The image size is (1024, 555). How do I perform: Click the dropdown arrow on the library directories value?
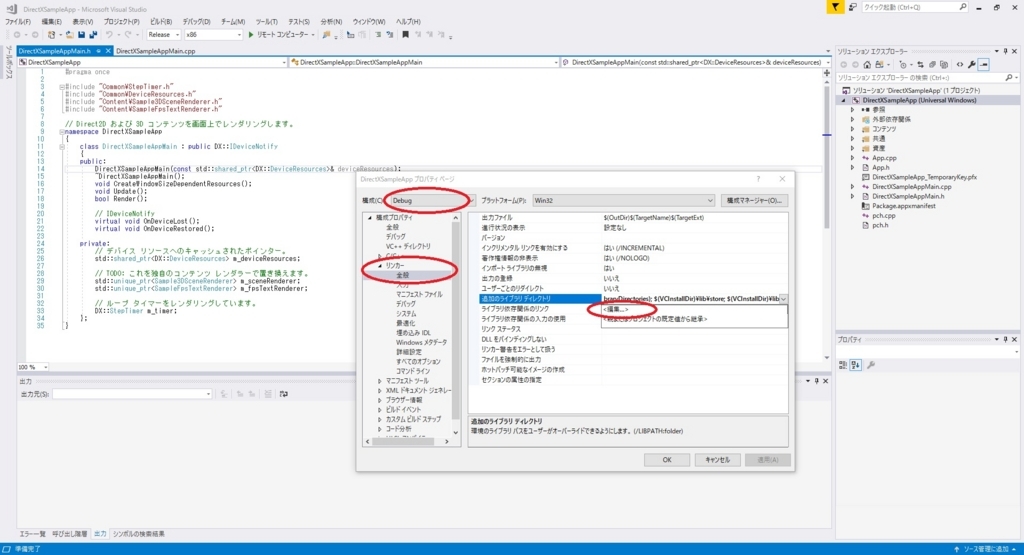pos(782,298)
